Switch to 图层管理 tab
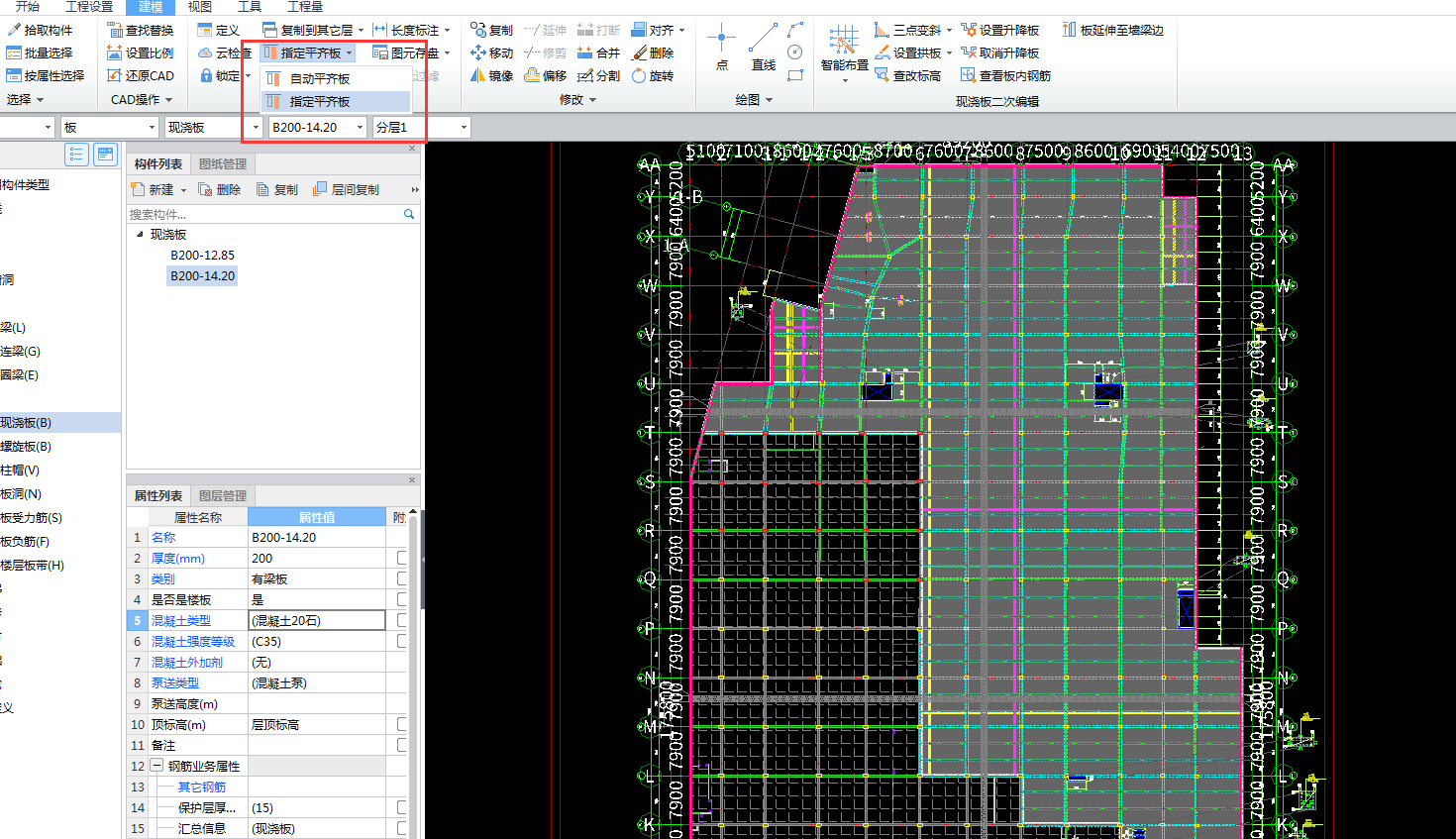Viewport: 1456px width, 839px height. click(223, 495)
